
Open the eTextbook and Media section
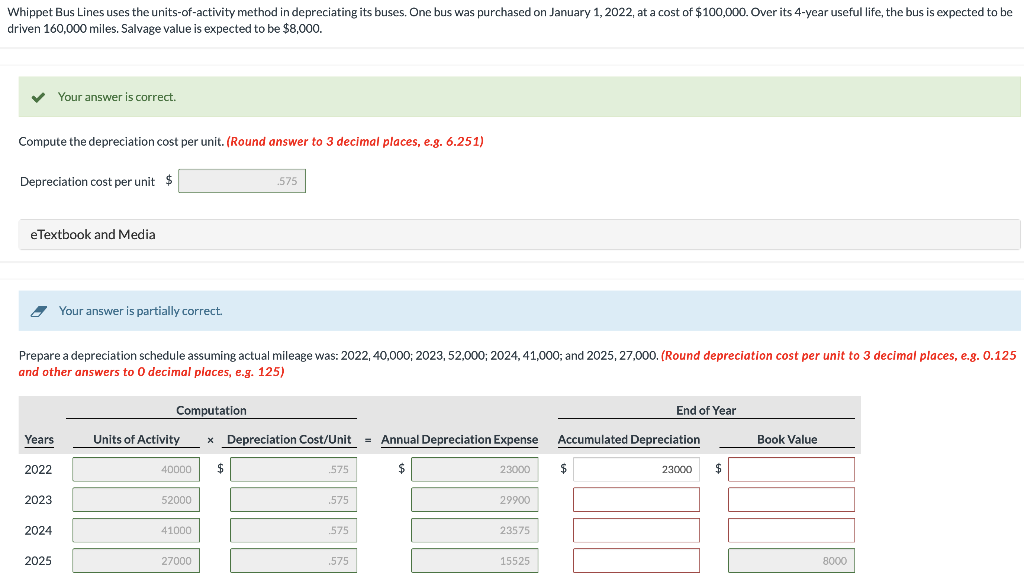coord(519,234)
